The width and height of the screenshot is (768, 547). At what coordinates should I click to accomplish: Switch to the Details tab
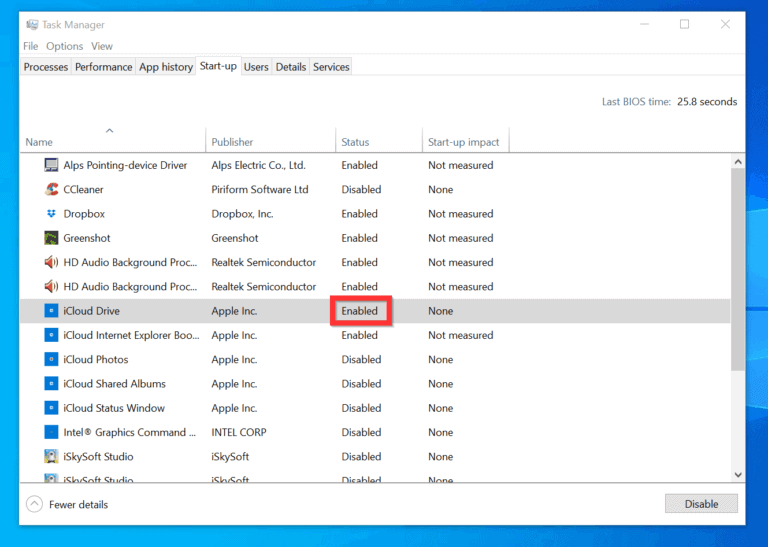coord(290,67)
